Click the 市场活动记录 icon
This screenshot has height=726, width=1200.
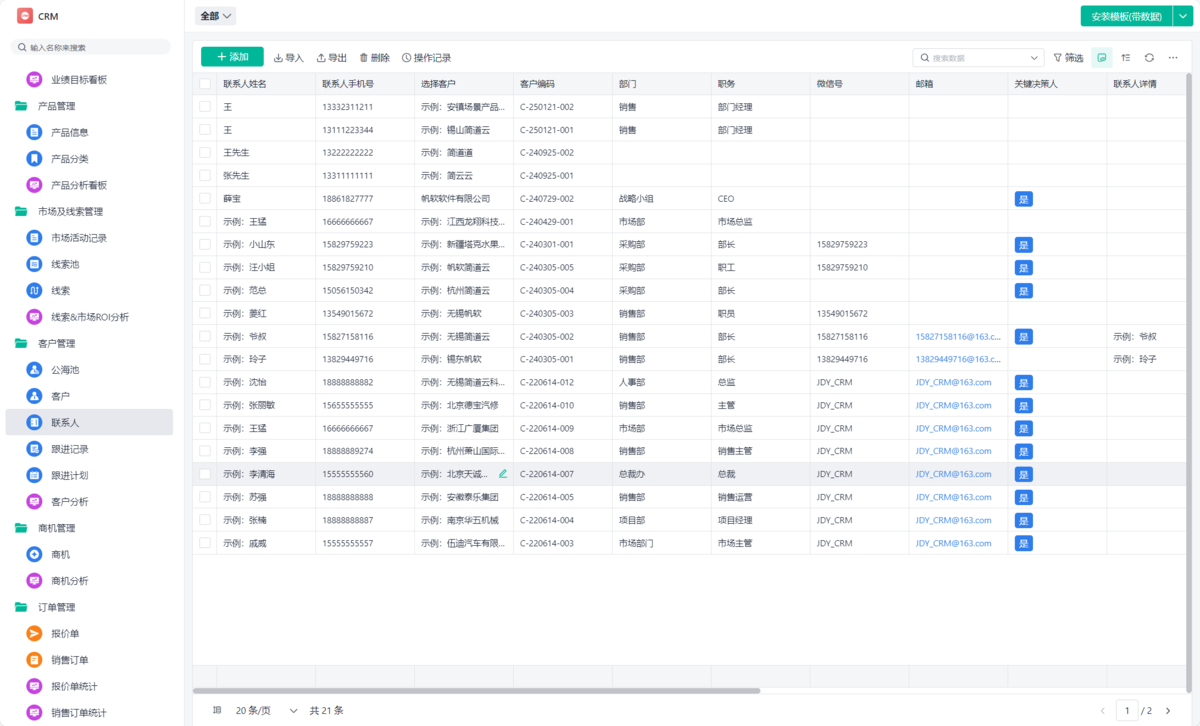coord(34,238)
